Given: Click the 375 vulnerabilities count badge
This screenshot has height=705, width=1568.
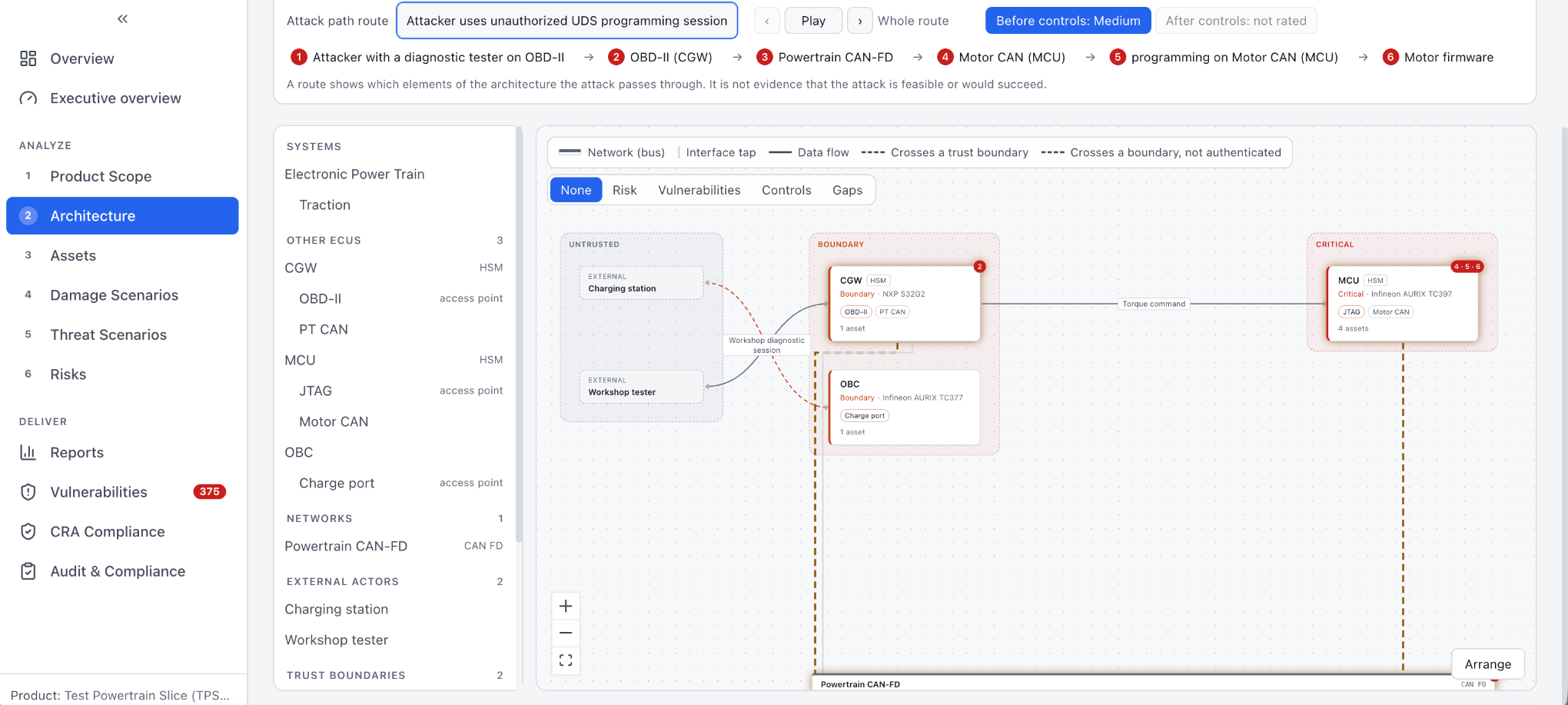Looking at the screenshot, I should pyautogui.click(x=209, y=491).
